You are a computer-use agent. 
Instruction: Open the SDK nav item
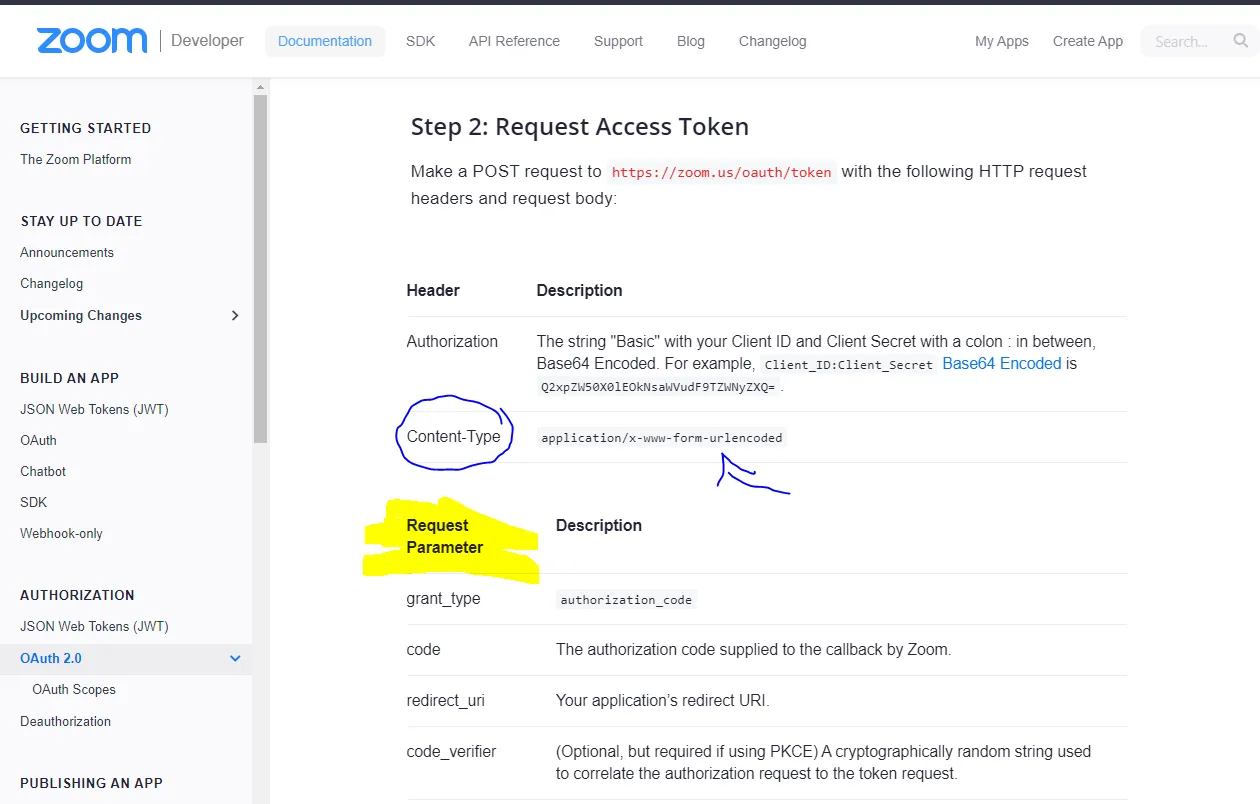pyautogui.click(x=420, y=41)
